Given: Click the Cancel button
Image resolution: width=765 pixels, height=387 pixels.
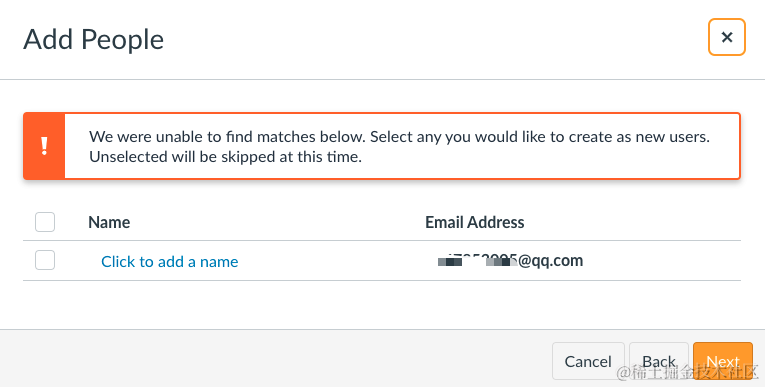Looking at the screenshot, I should click(x=588, y=361).
